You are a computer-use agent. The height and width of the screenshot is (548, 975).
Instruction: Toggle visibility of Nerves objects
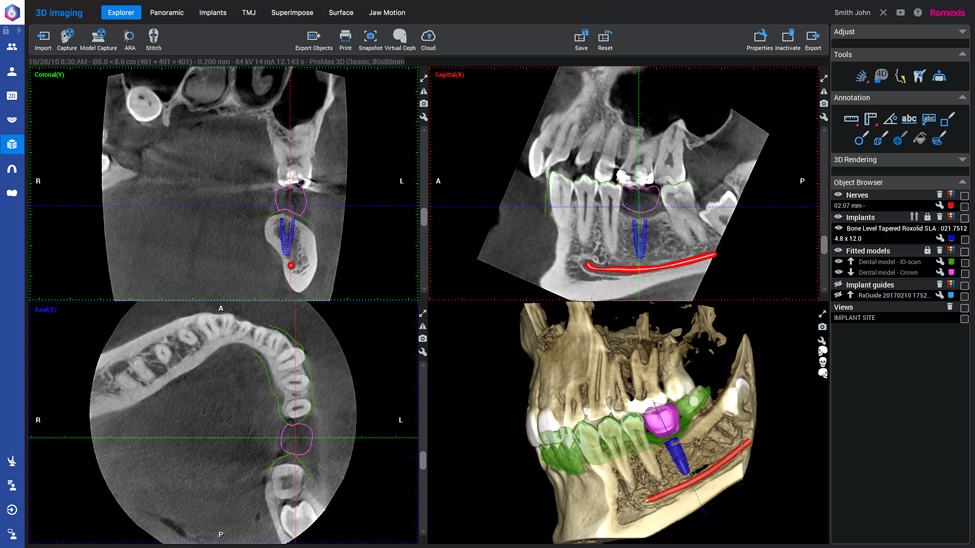[839, 195]
